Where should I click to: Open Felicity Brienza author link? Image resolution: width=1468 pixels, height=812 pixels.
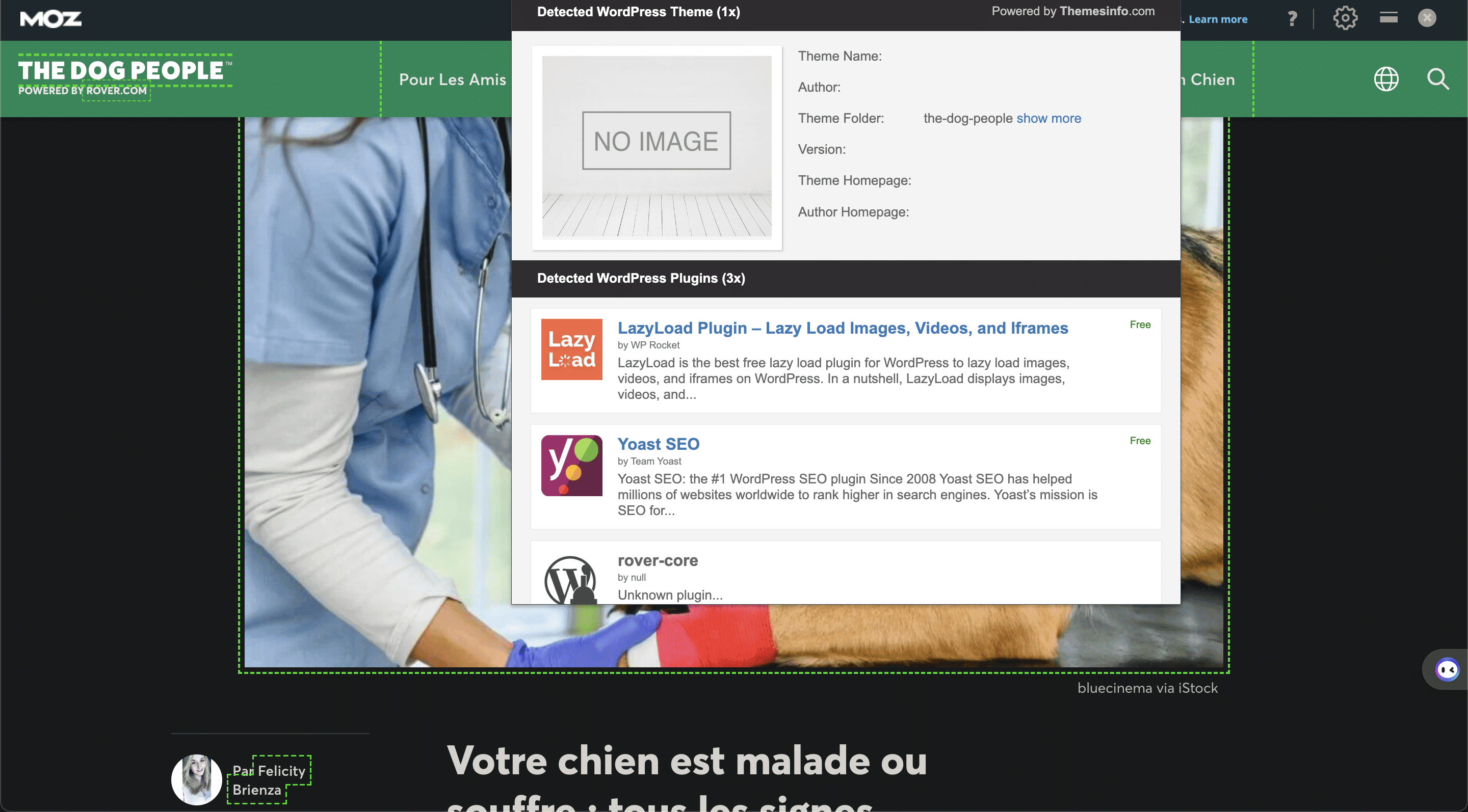point(269,779)
